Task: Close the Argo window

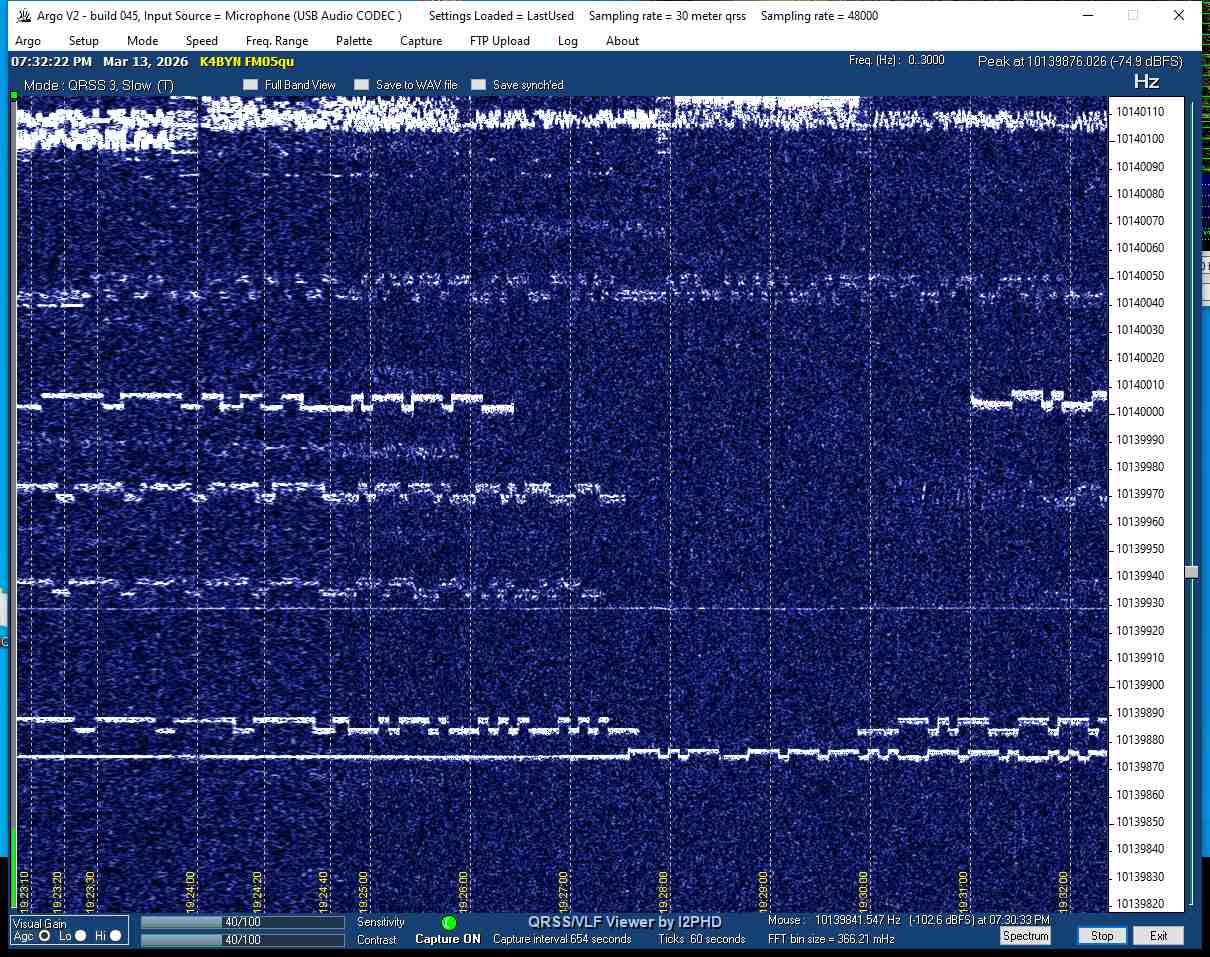Action: (x=1179, y=16)
